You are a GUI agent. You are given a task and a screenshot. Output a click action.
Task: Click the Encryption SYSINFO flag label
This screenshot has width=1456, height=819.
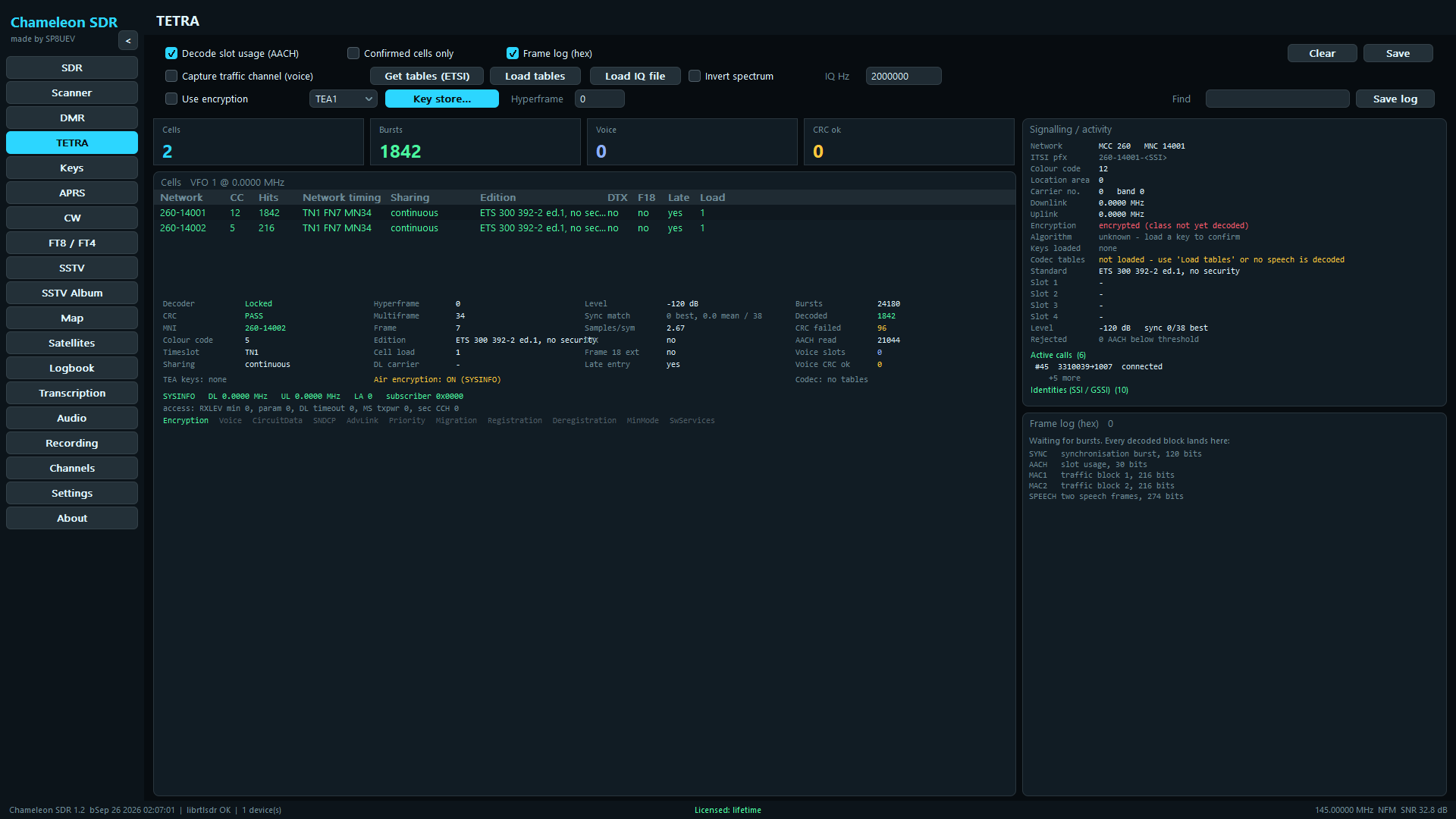[186, 420]
